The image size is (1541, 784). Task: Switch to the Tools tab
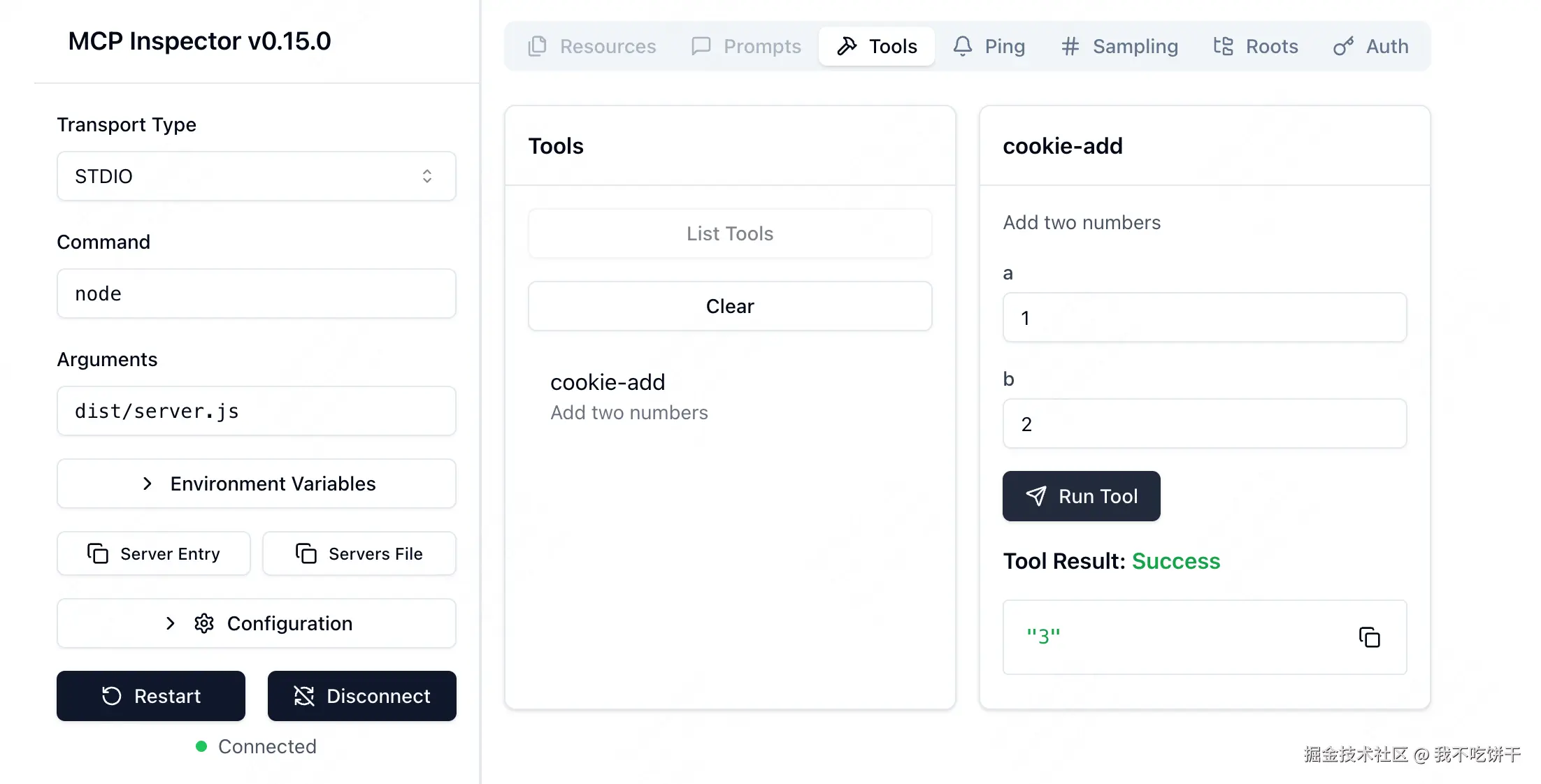(x=877, y=46)
